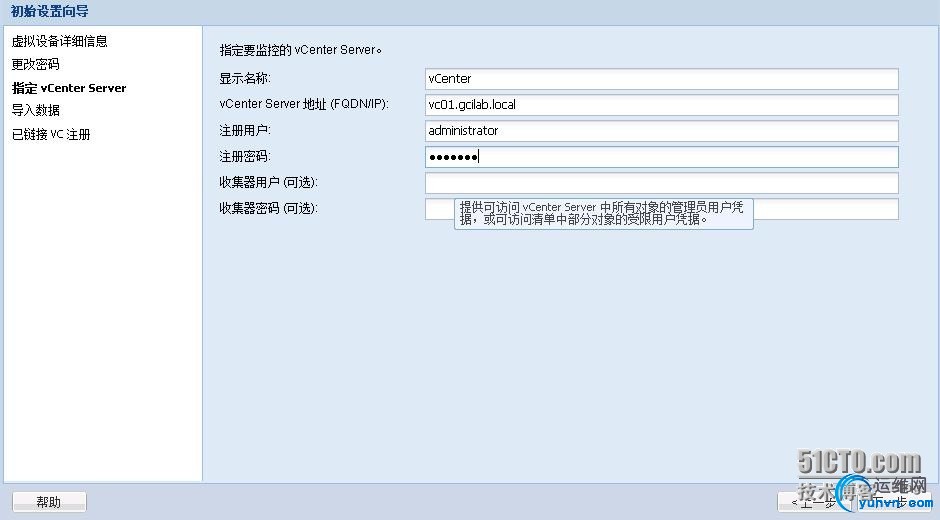
Task: Click the 帮助 button
Action: 49,502
